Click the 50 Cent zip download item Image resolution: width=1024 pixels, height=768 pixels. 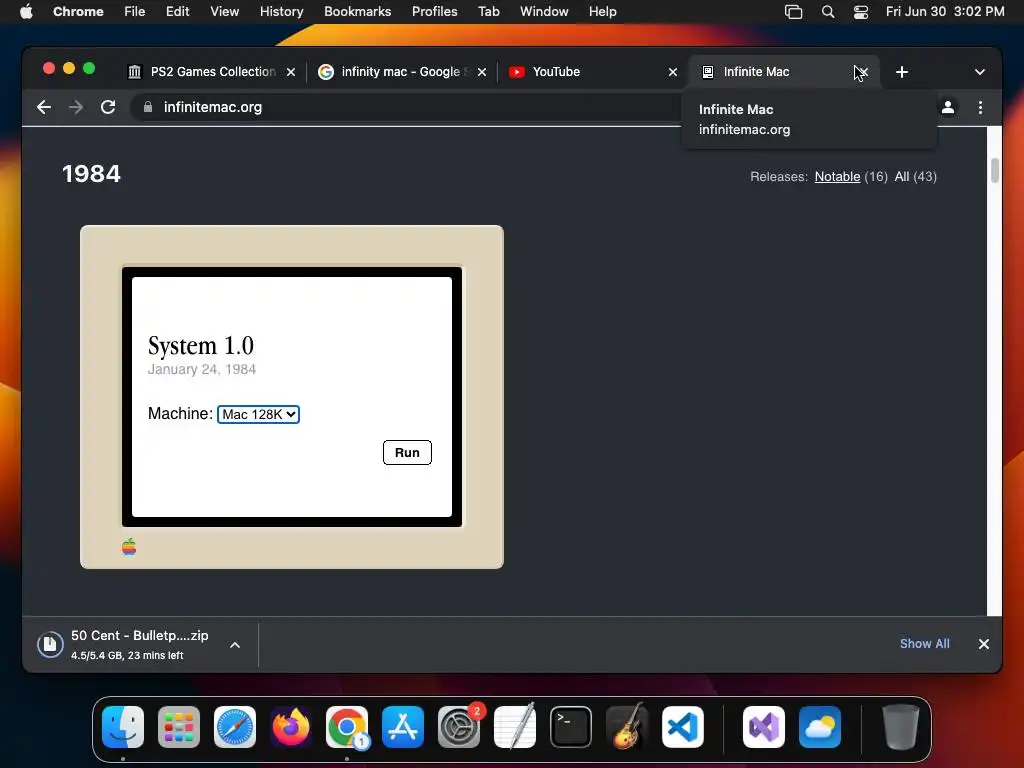point(139,644)
